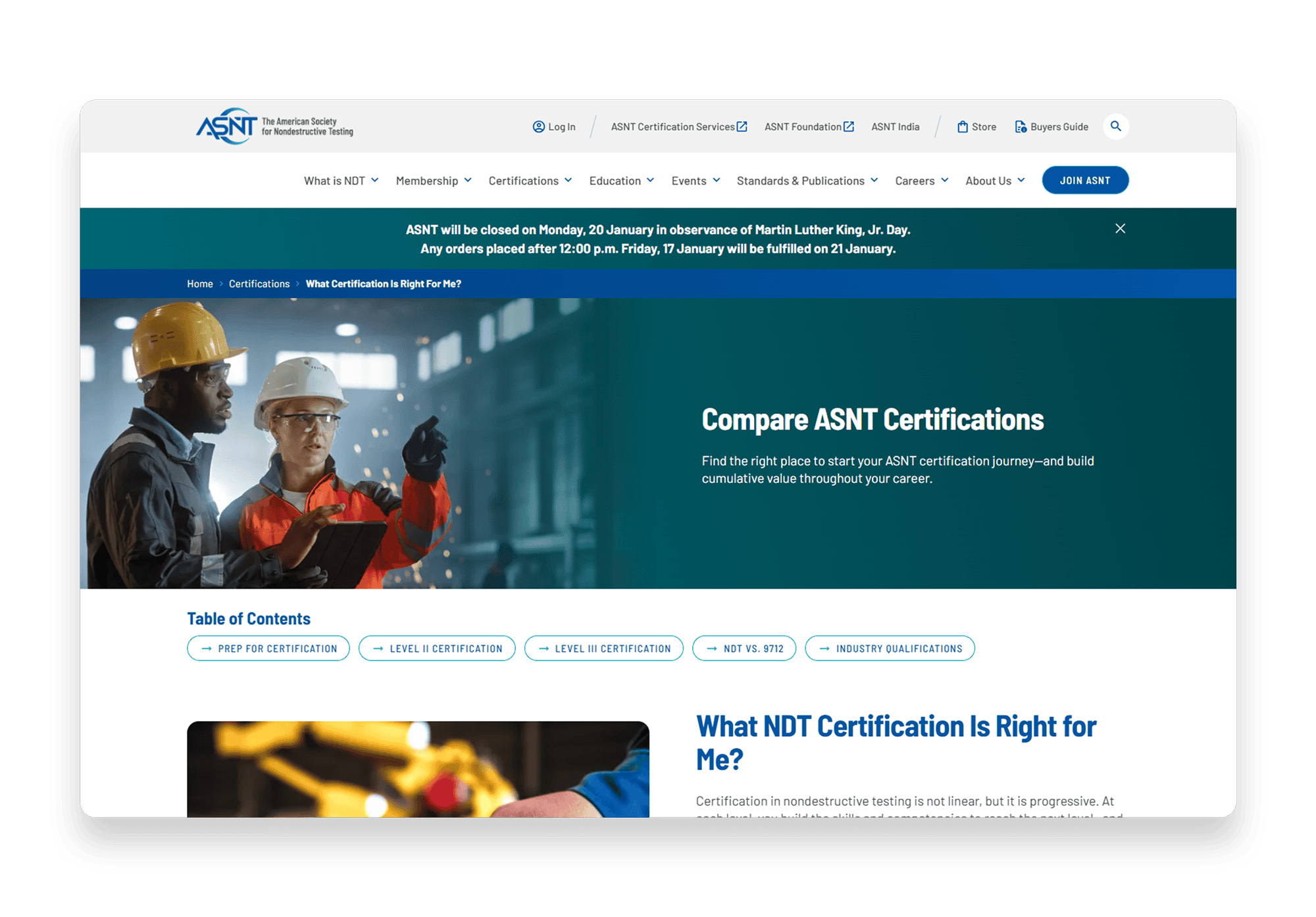Click external link icon beside ASNT Certification Services

pyautogui.click(x=742, y=126)
